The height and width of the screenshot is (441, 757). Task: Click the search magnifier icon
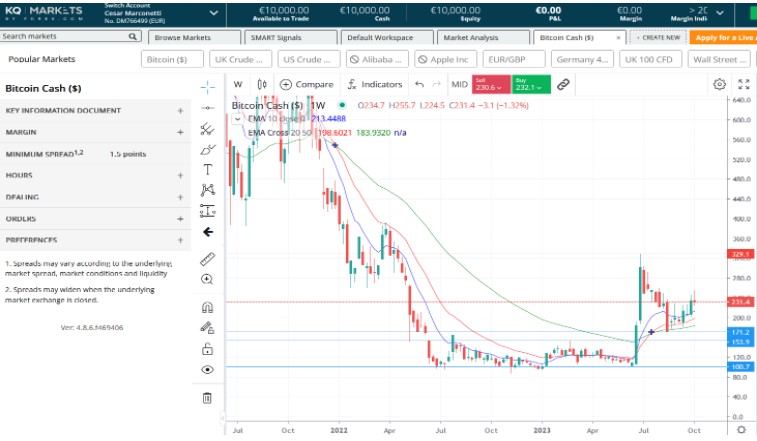[x=133, y=36]
